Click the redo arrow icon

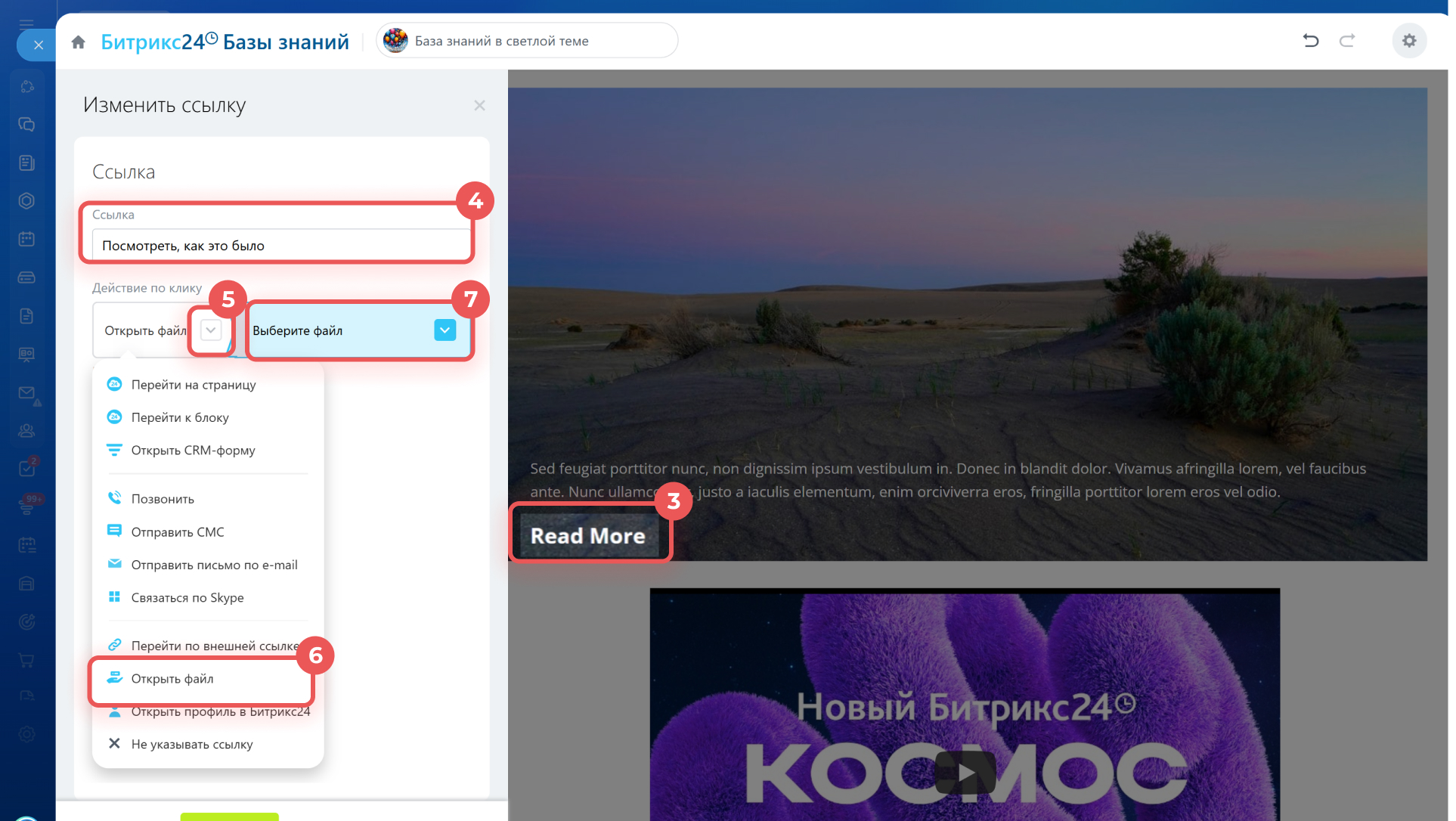point(1347,41)
